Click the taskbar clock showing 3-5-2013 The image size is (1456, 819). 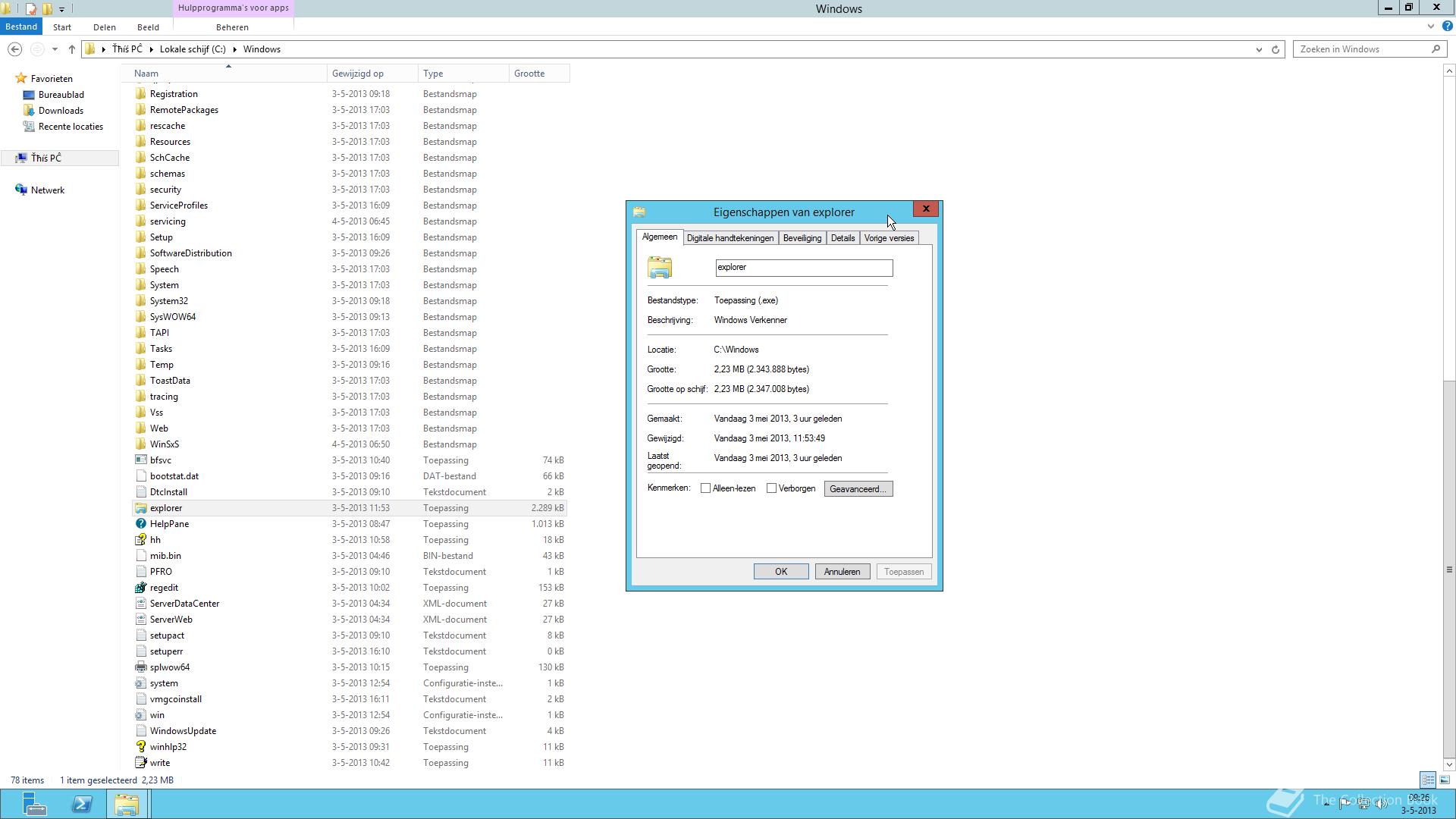point(1418,804)
